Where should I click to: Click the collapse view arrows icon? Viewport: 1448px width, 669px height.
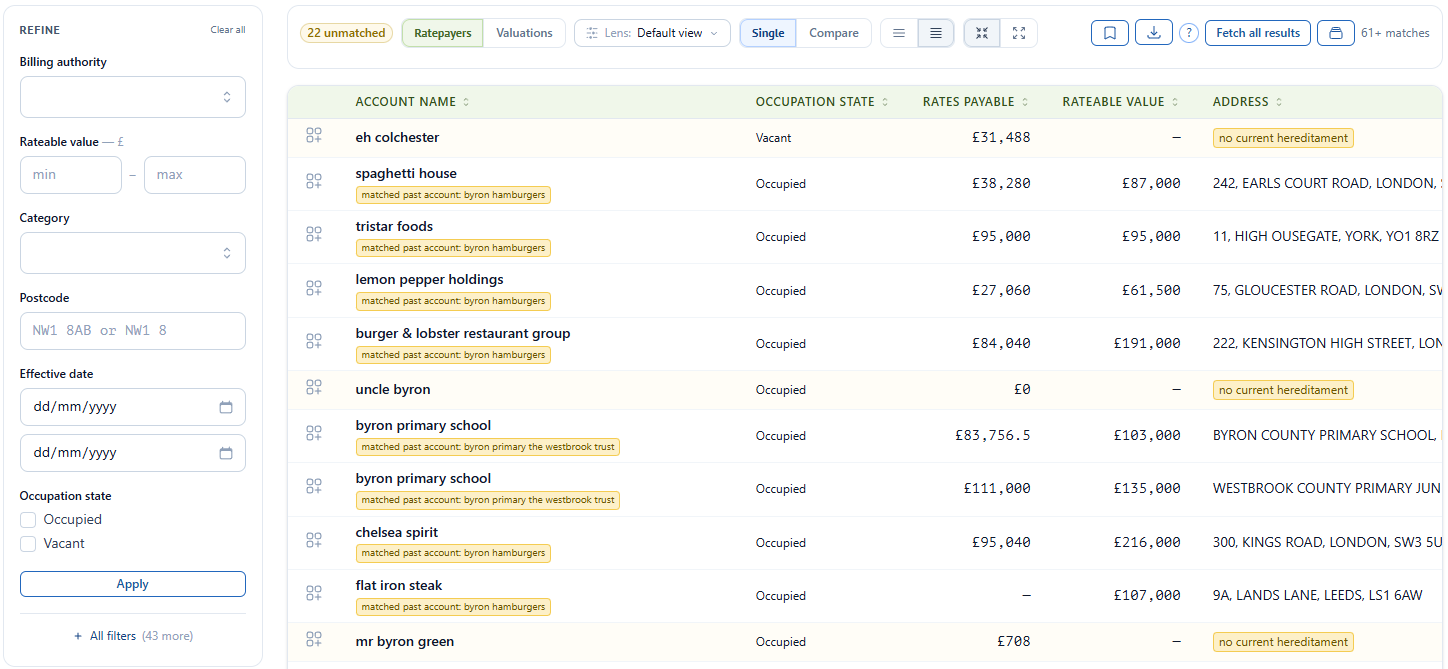pos(982,33)
